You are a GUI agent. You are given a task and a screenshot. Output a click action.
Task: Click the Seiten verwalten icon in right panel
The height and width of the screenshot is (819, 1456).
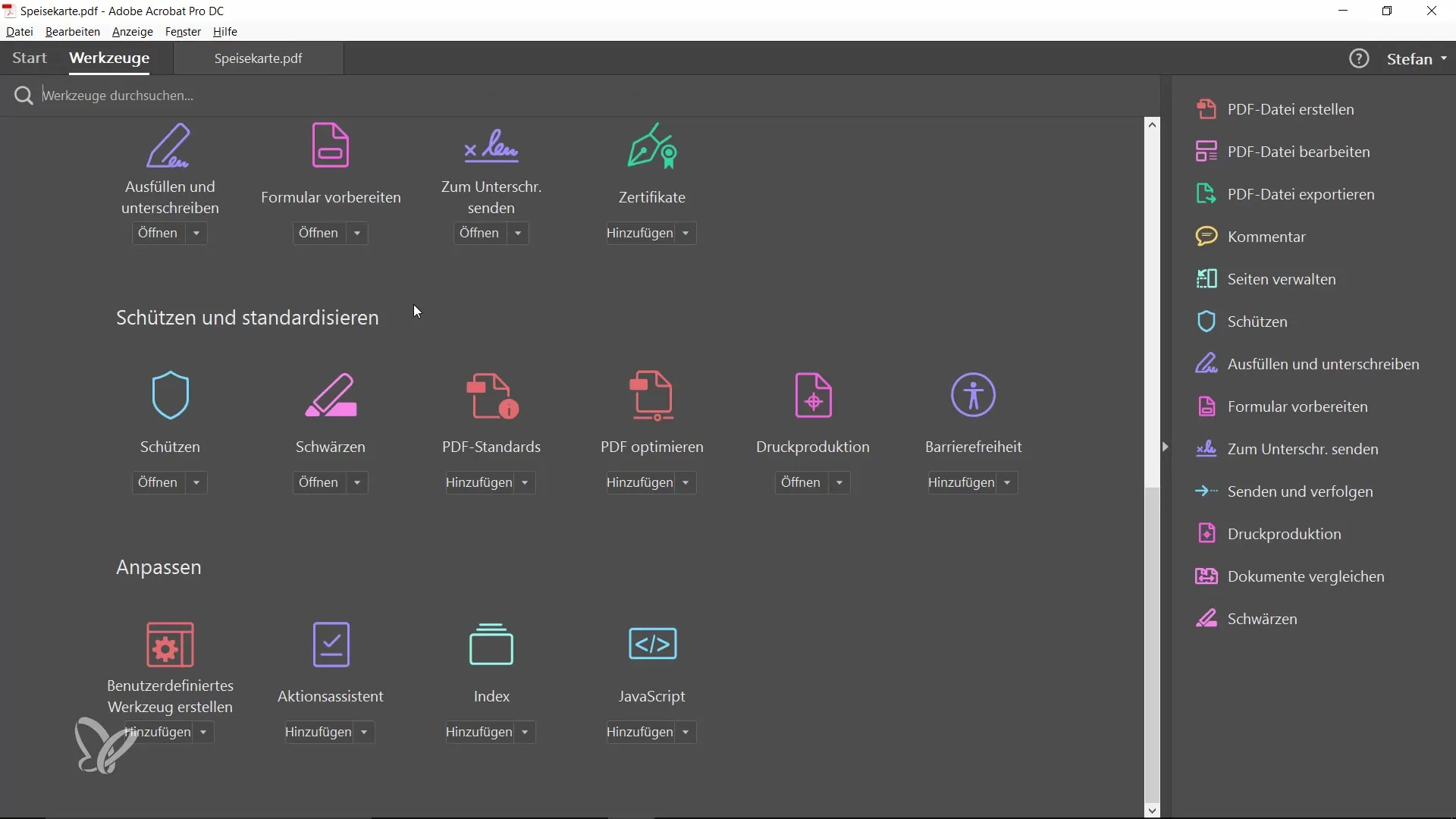pyautogui.click(x=1206, y=279)
